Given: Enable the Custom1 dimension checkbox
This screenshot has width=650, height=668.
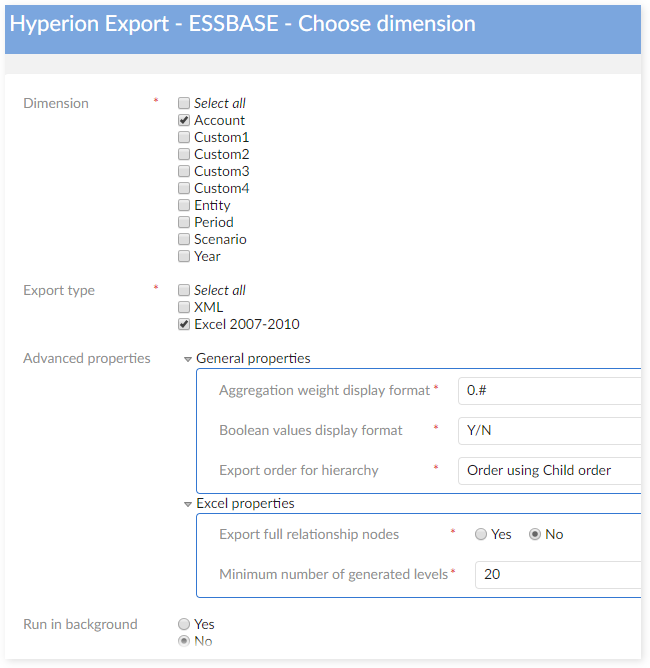Looking at the screenshot, I should pyautogui.click(x=184, y=137).
